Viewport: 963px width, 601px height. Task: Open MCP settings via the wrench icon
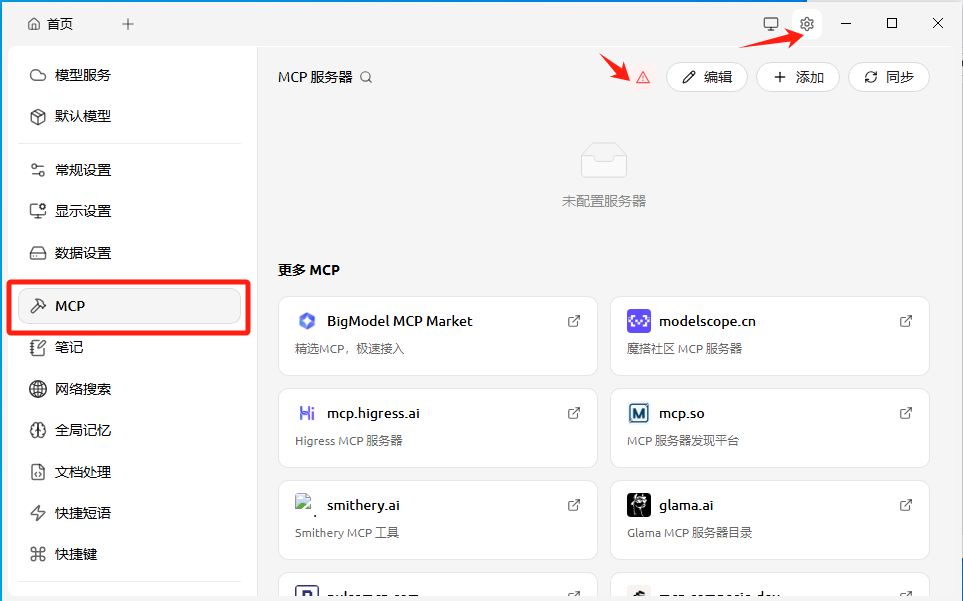(x=36, y=305)
